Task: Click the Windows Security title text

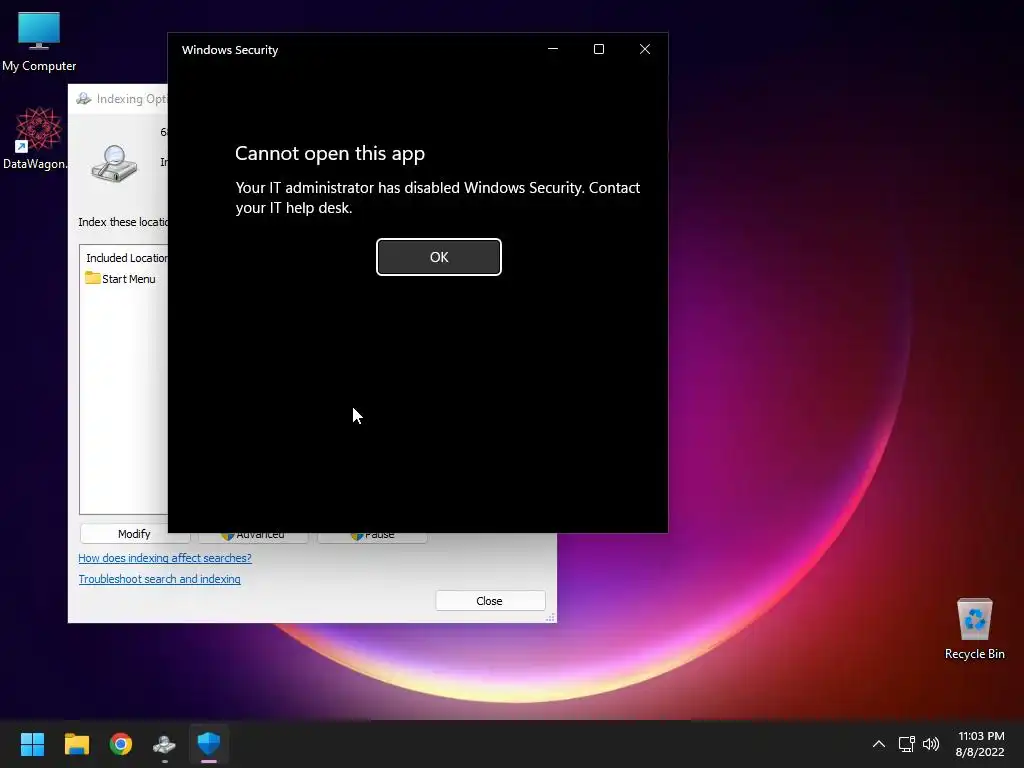Action: 230,50
